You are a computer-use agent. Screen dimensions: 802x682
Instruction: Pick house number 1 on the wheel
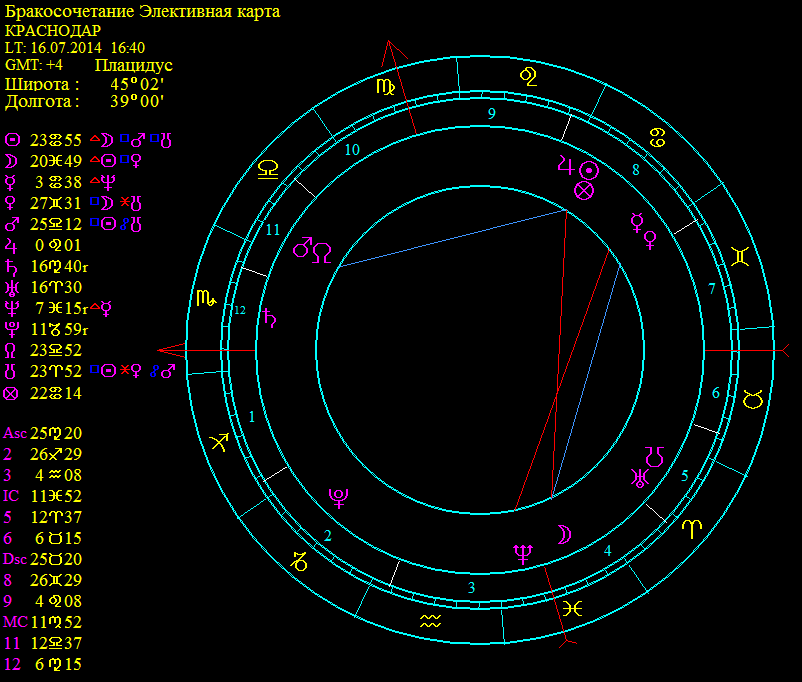point(252,417)
